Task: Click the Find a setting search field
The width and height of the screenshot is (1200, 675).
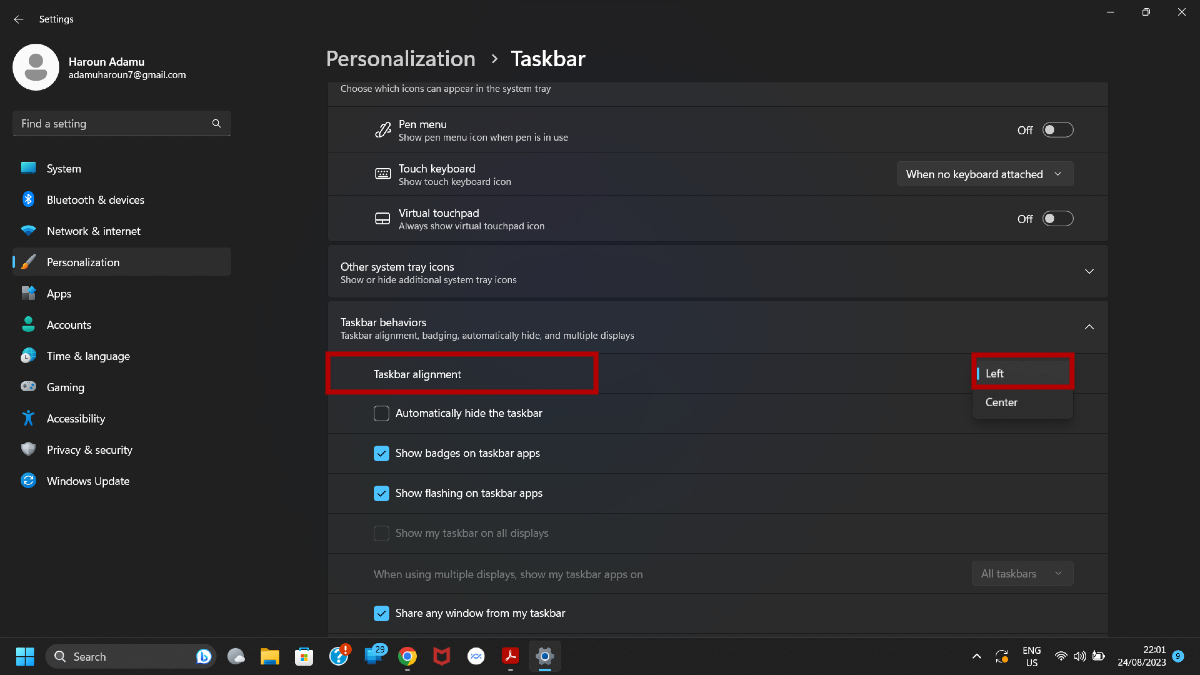Action: (x=110, y=124)
